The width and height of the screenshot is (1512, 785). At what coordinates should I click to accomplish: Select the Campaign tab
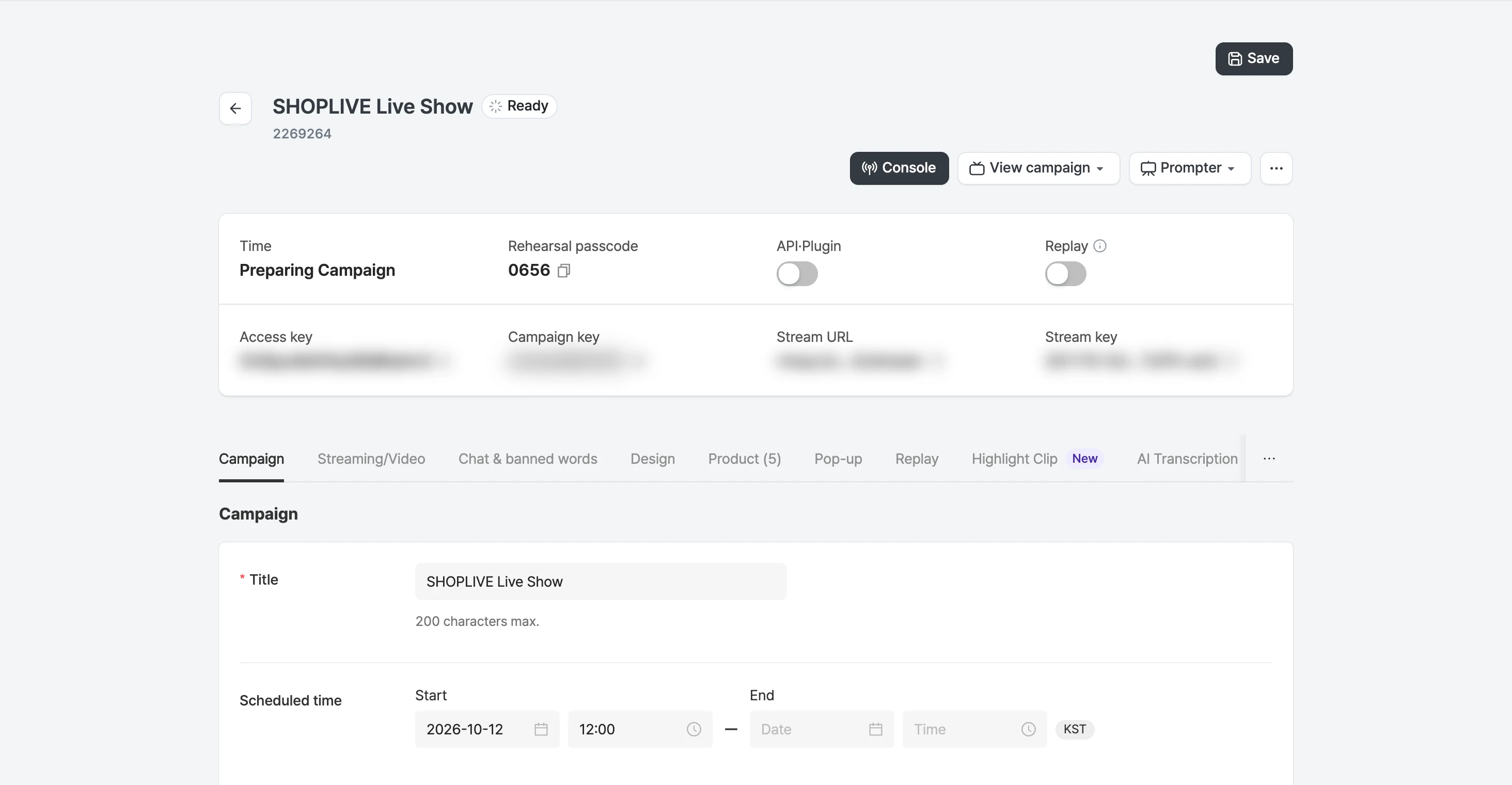coord(251,459)
